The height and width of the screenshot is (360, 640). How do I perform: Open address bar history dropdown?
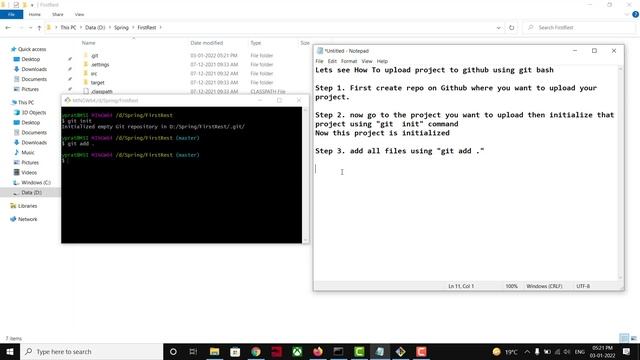pyautogui.click(x=498, y=28)
